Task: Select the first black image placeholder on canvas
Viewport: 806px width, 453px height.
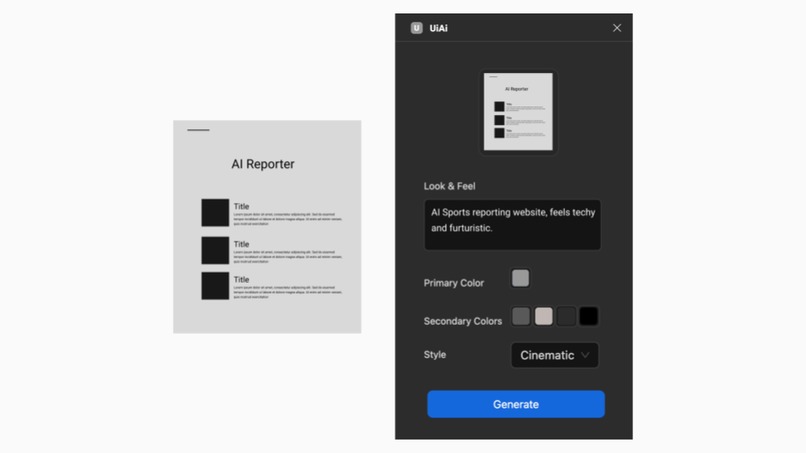Action: click(x=215, y=212)
